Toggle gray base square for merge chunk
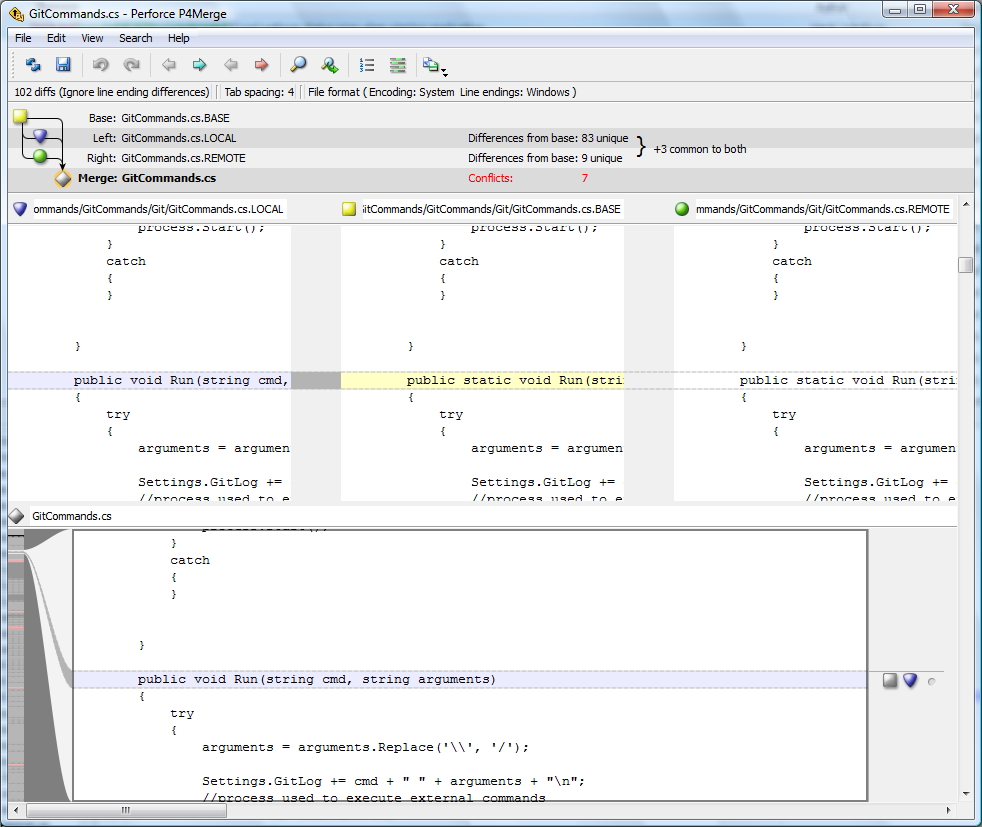 890,680
